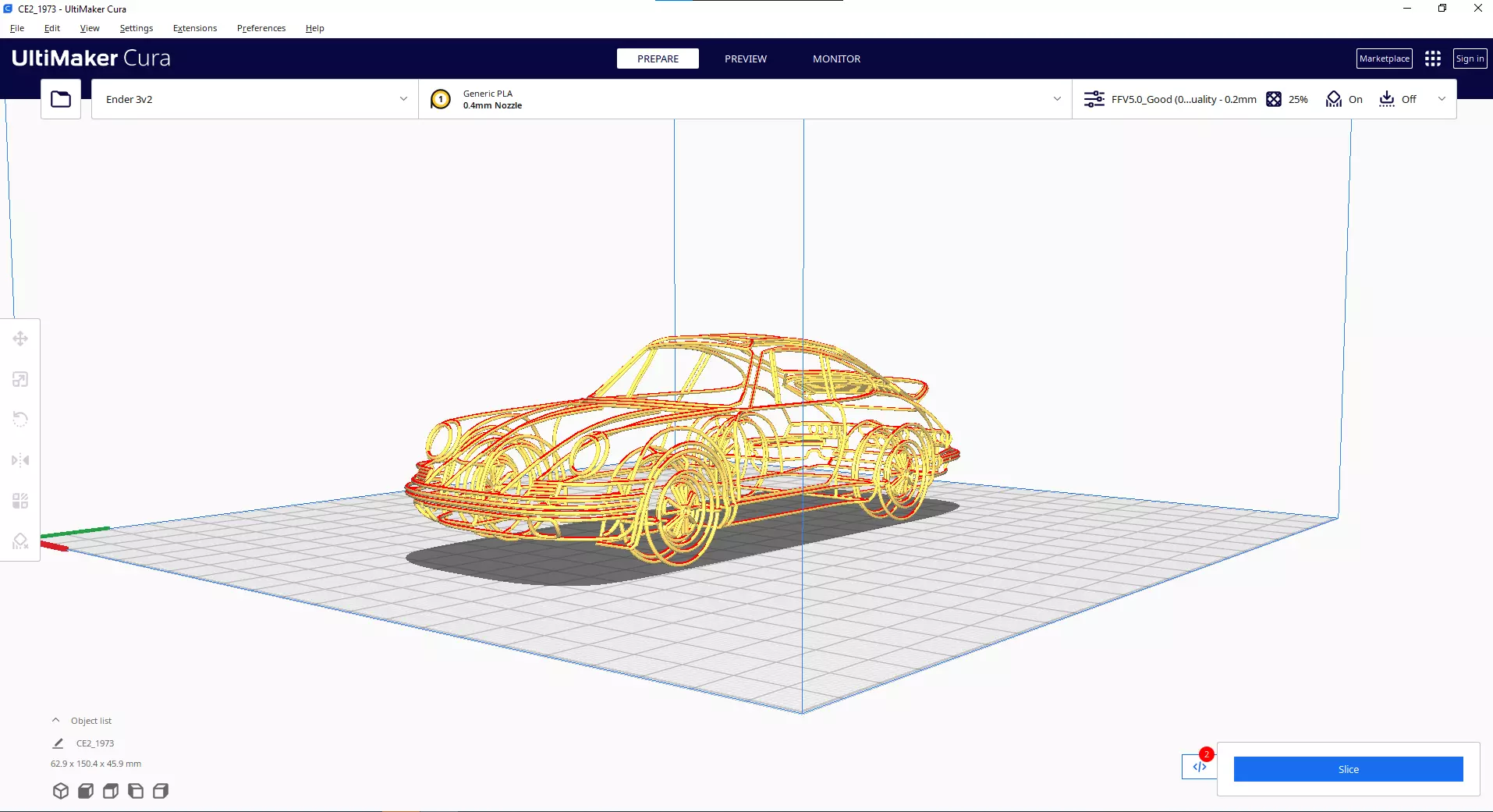Screen dimensions: 1493x812
Task: Select the Support Blocker tool
Action: tap(20, 541)
